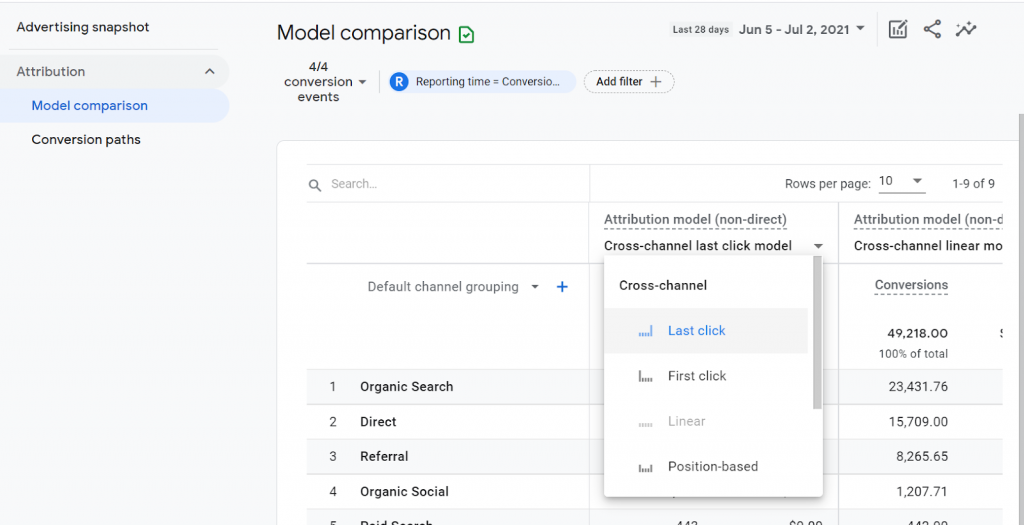The width and height of the screenshot is (1024, 525).
Task: Click the Last click bar chart icon
Action: point(646,331)
